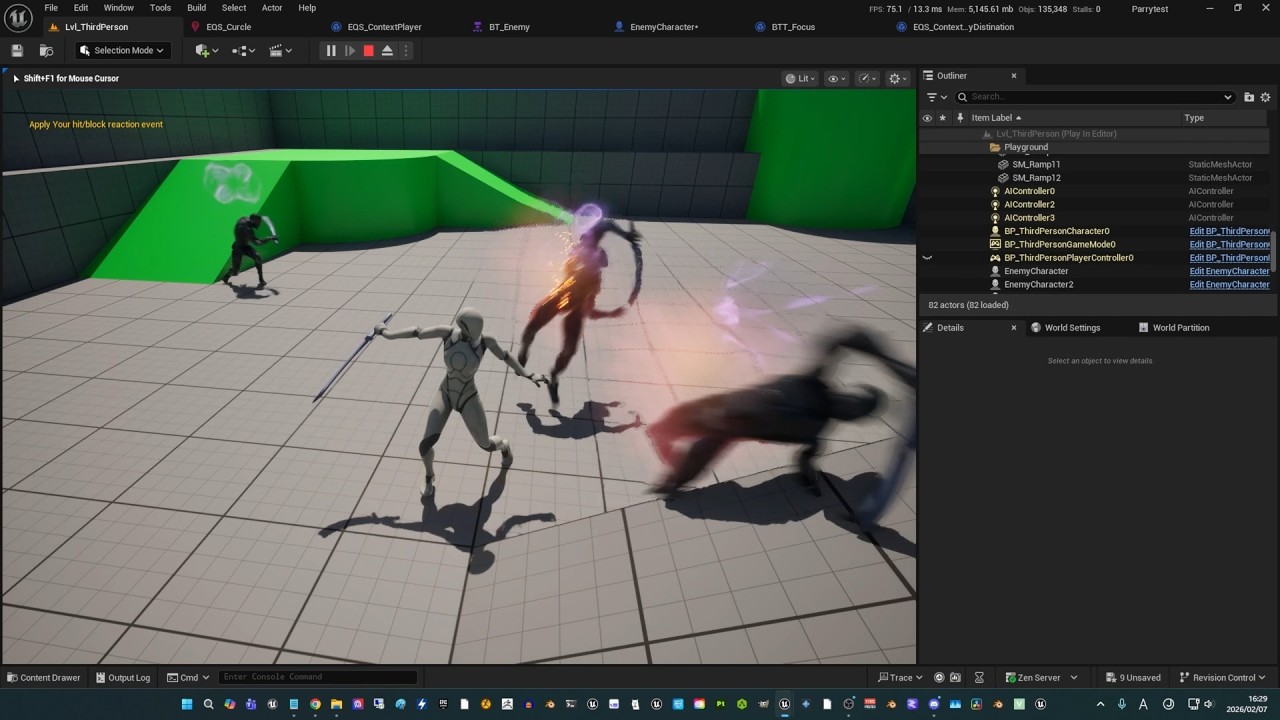The height and width of the screenshot is (720, 1280).
Task: Open the play options three-dot menu
Action: [x=405, y=50]
